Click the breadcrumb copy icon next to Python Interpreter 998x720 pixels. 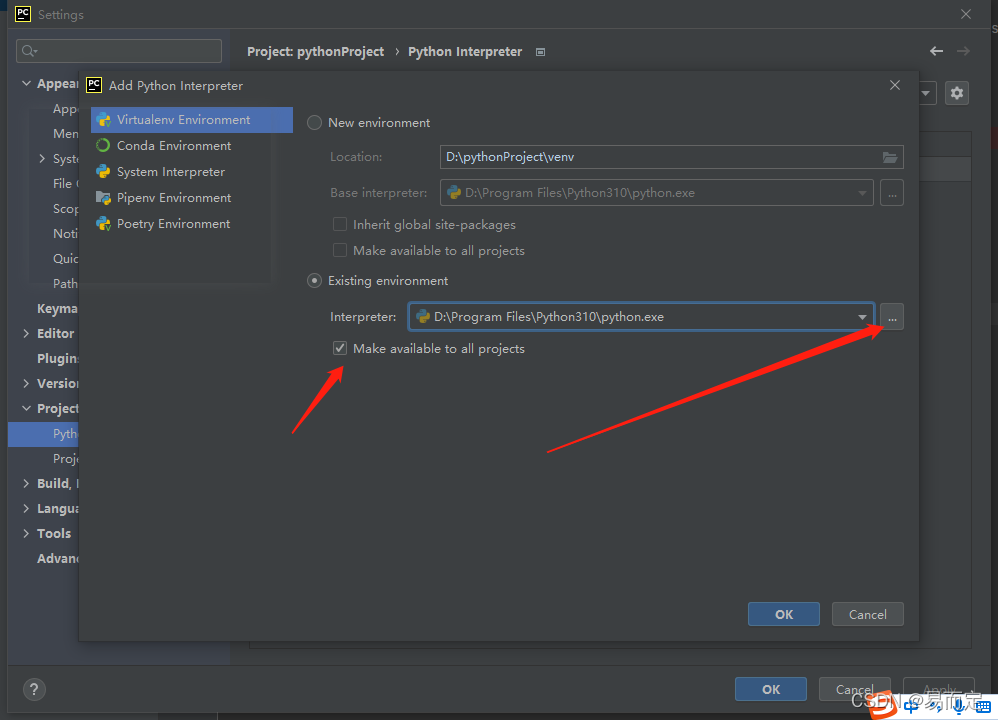(x=540, y=51)
